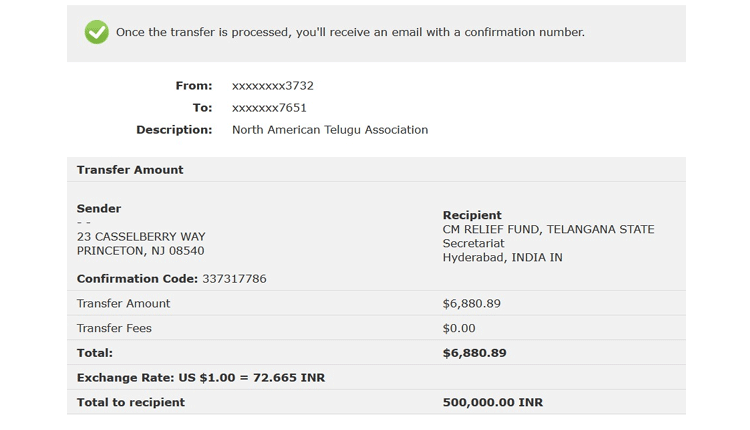Select the 500,000.00 INR recipient total
This screenshot has width=750, height=430.
pyautogui.click(x=492, y=403)
